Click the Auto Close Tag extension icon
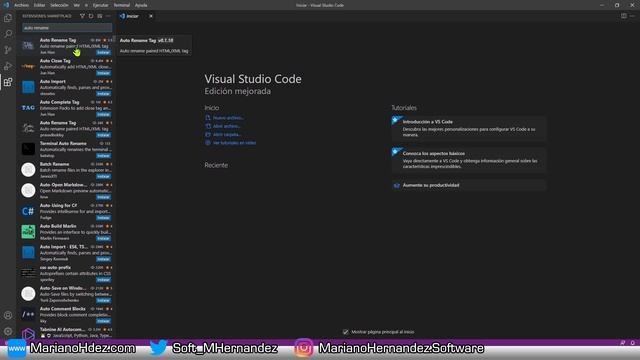The height and width of the screenshot is (360, 640). pyautogui.click(x=28, y=66)
